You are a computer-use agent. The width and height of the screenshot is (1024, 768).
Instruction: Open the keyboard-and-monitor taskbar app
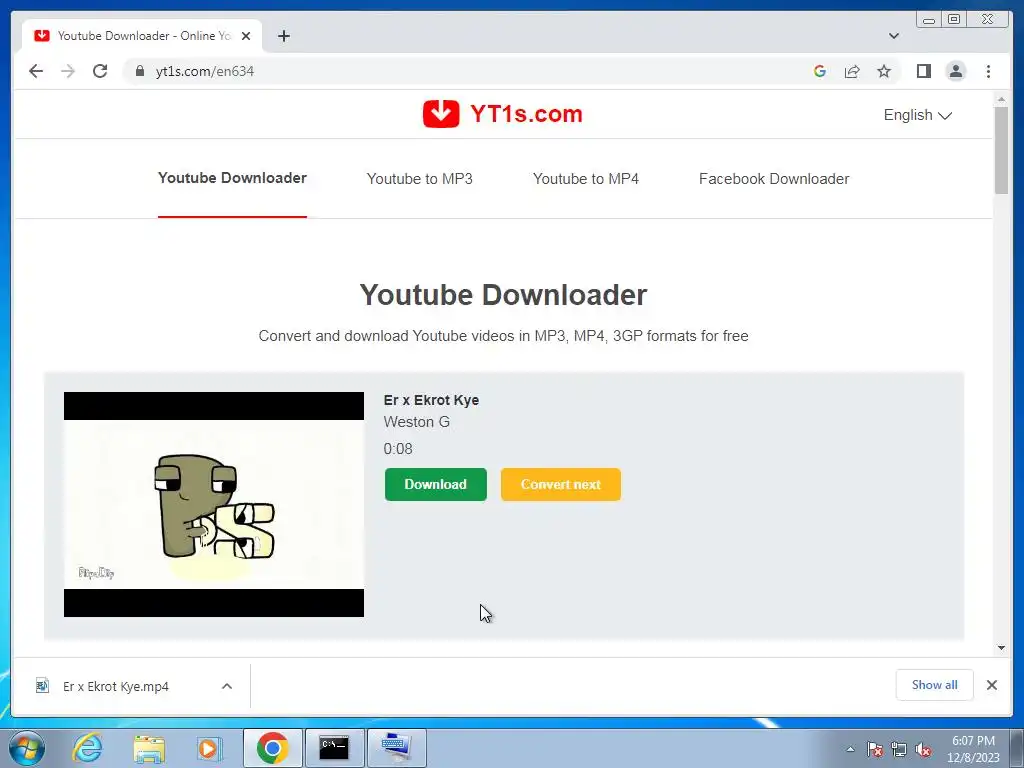pos(396,748)
